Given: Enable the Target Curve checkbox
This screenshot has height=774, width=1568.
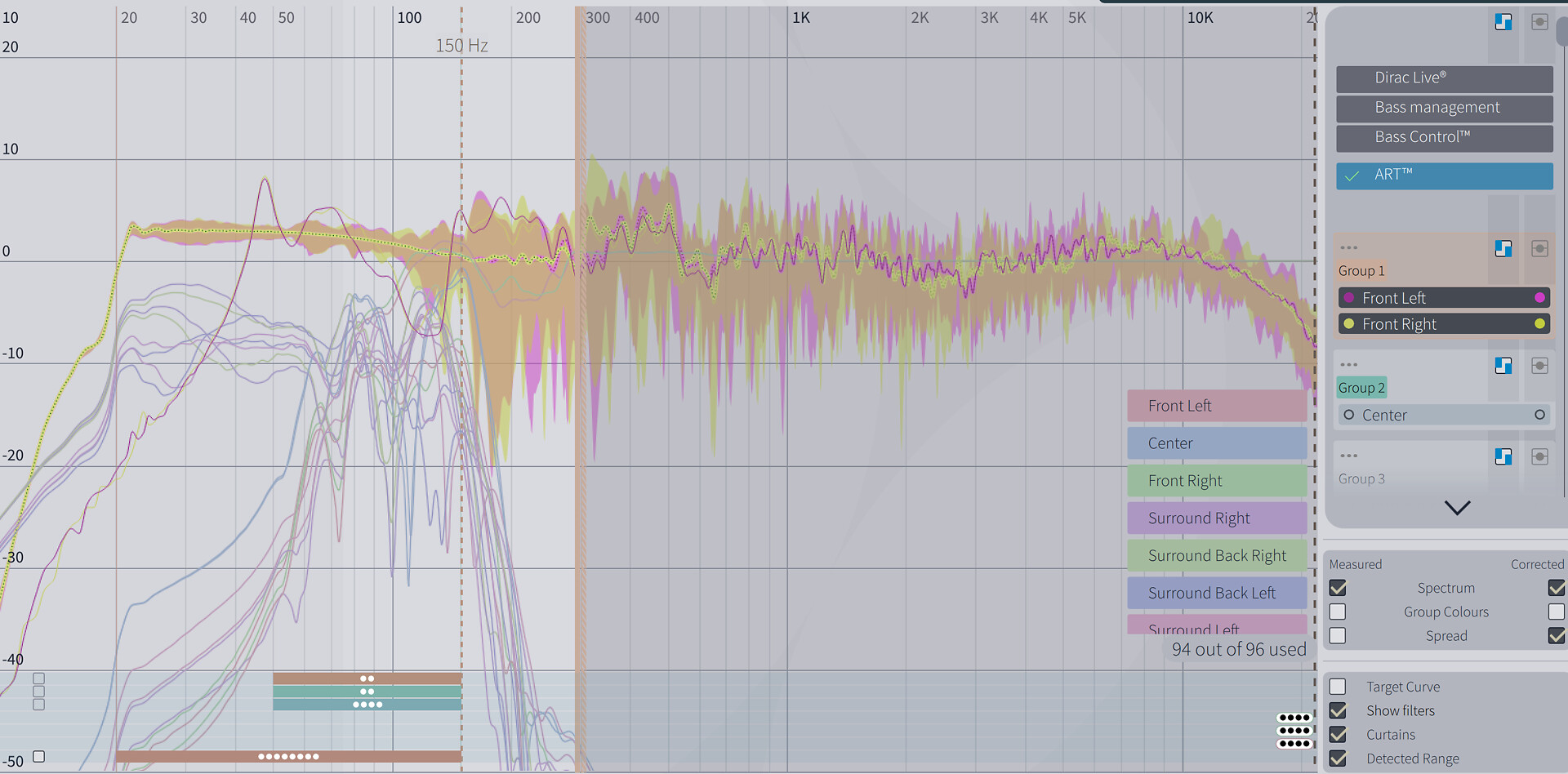Looking at the screenshot, I should tap(1338, 687).
